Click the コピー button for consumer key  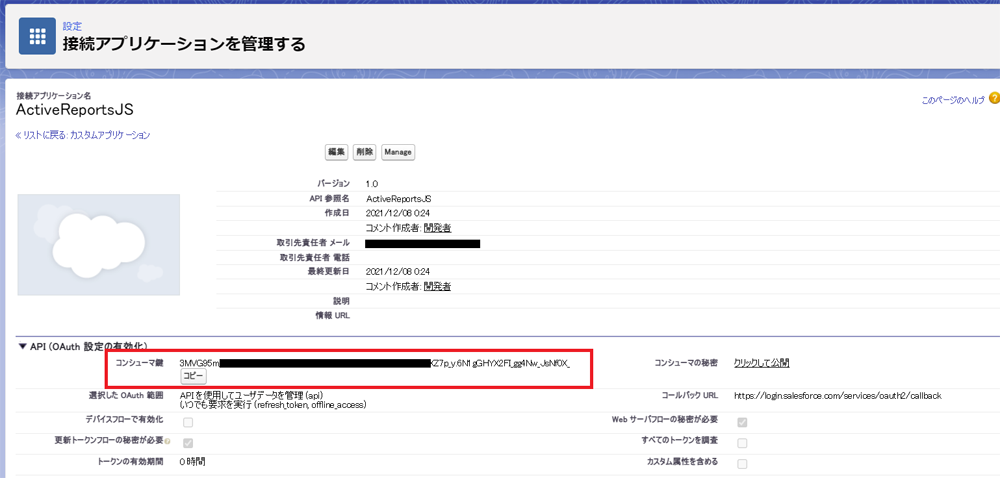pos(193,377)
